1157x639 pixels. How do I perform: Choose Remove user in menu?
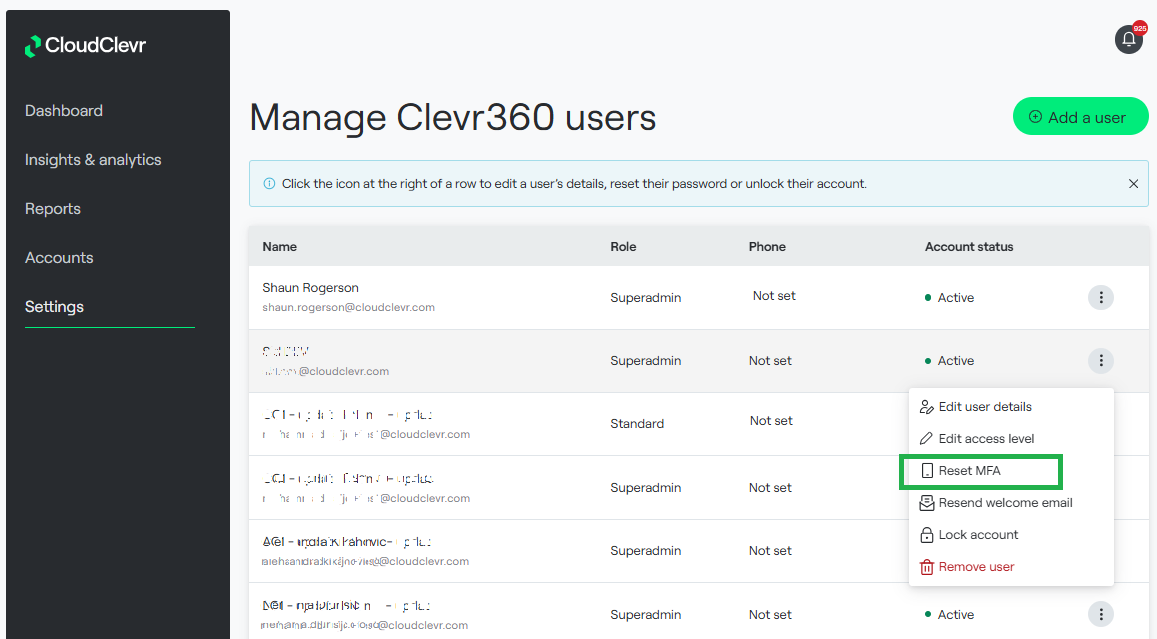[1011, 567]
